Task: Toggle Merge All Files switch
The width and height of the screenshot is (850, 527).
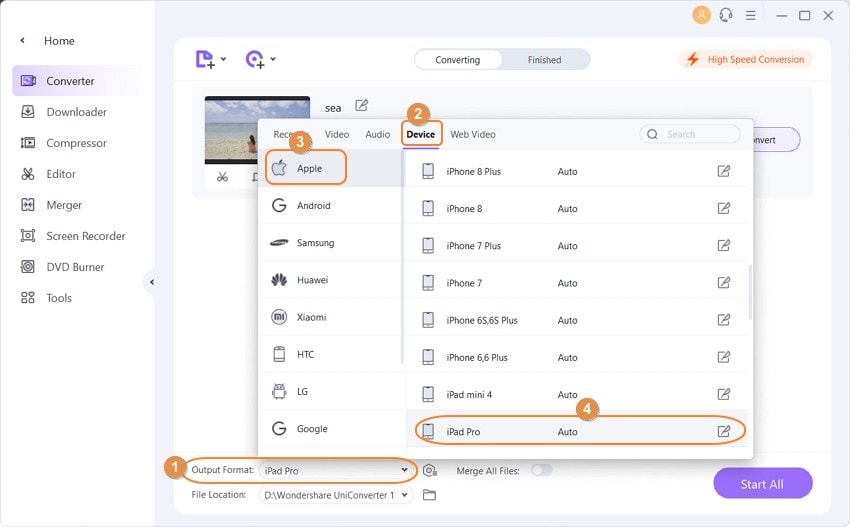Action: tap(542, 470)
